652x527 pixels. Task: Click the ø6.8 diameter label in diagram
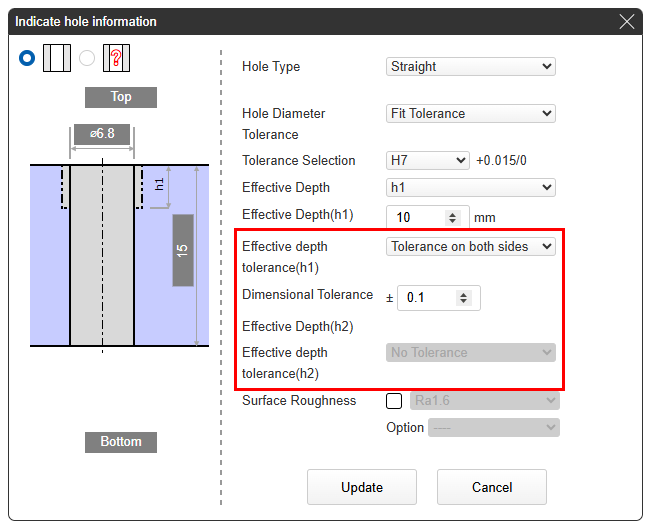pos(101,133)
